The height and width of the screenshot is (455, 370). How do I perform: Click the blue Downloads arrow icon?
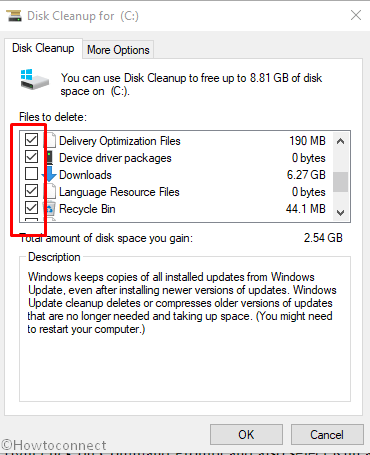tap(50, 174)
